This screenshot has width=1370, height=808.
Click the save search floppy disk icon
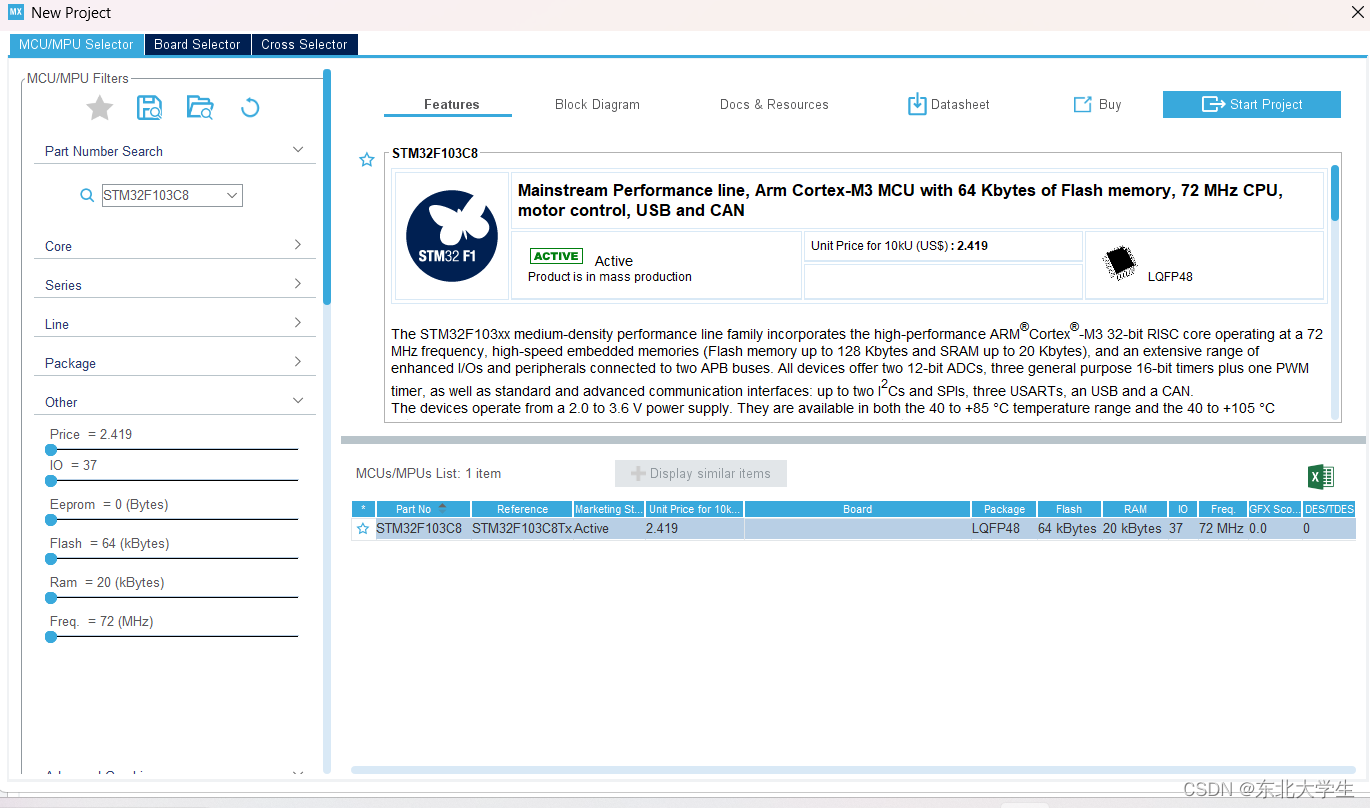tap(150, 108)
